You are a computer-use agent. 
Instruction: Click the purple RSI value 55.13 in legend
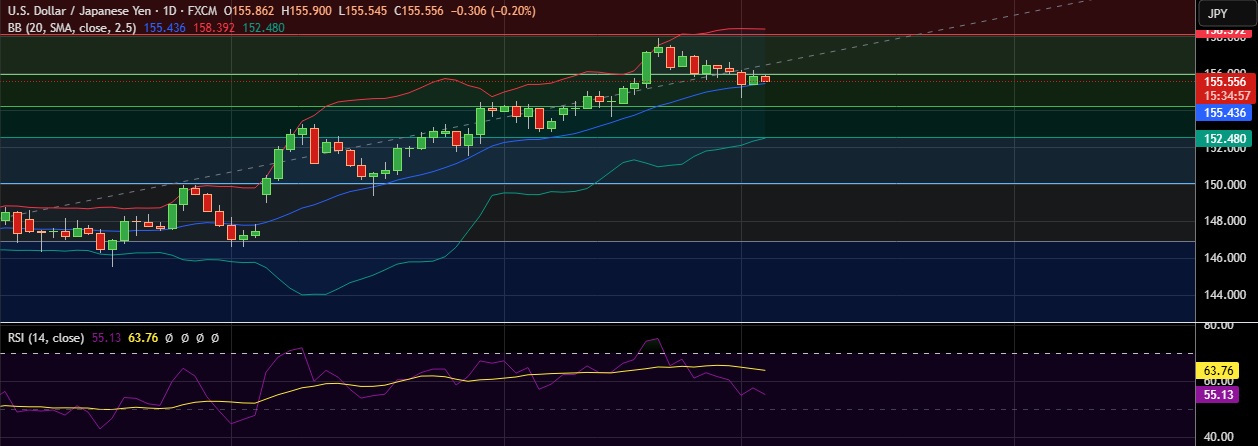tap(106, 338)
